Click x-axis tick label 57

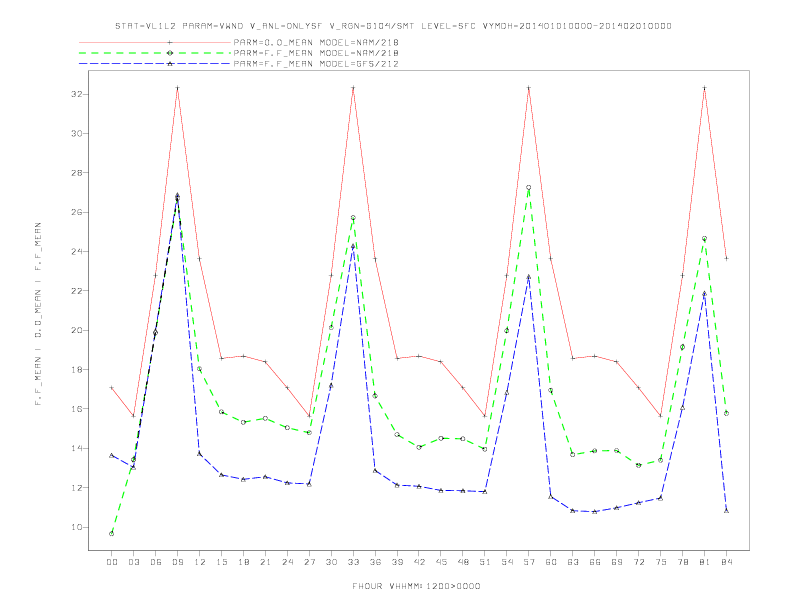529,562
